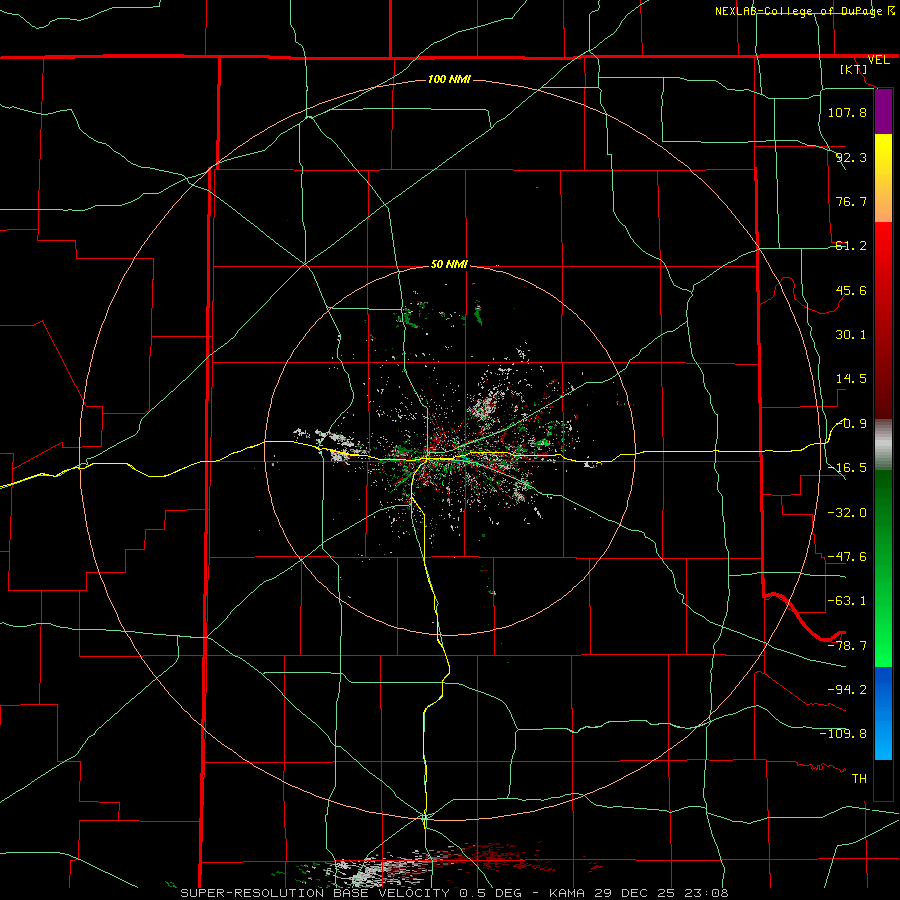Click the yellow-orange segment of velocity color bar

tap(883, 178)
